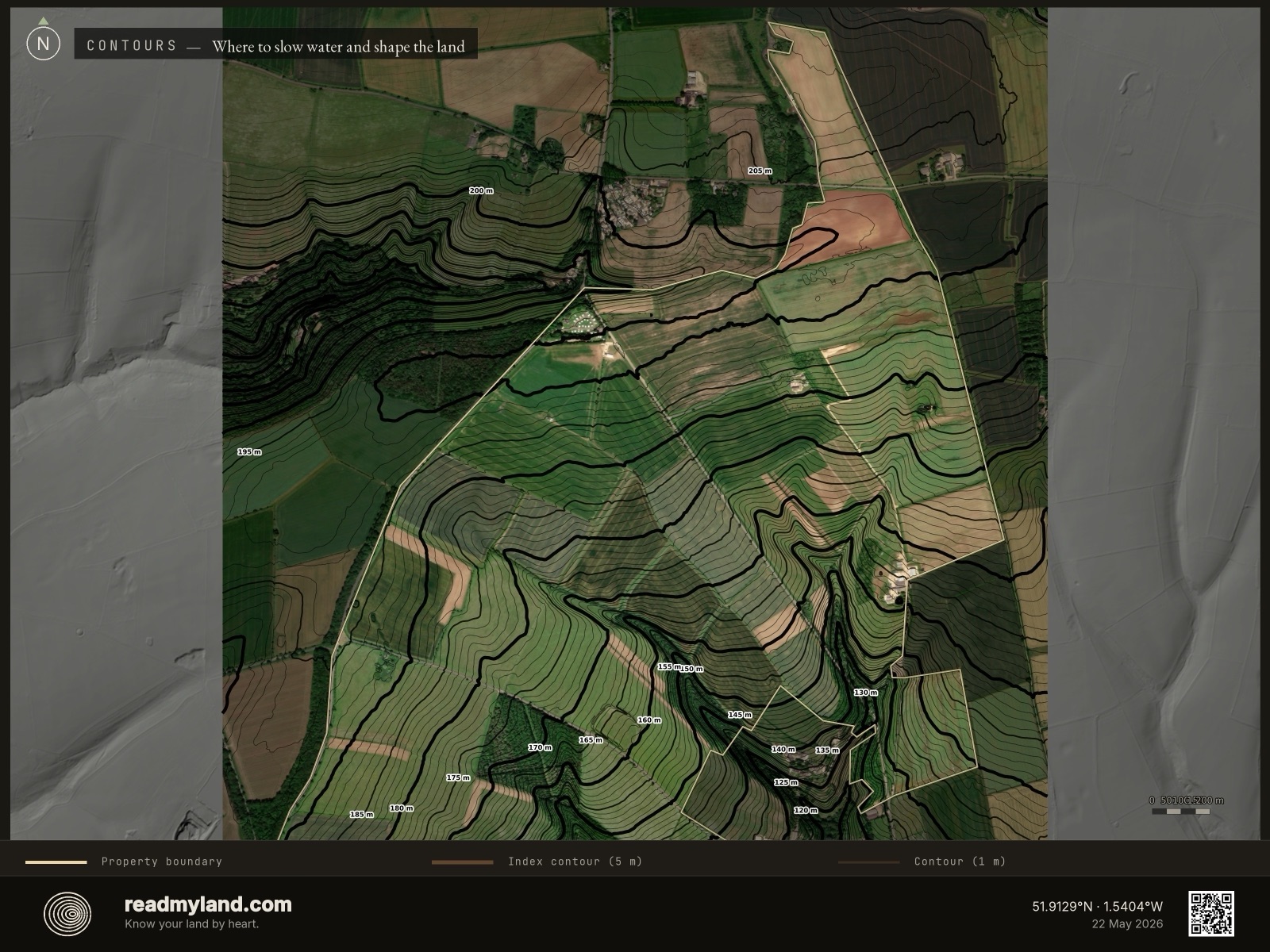Click the readmyland concentric rings logo
Viewport: 1270px width, 952px height.
coord(67,914)
